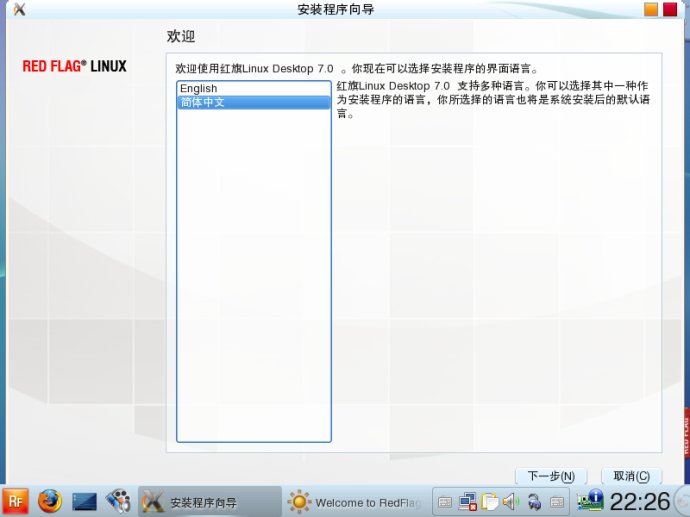690x517 pixels.
Task: Switch to 安装程序向导 taskbar window
Action: 208,502
